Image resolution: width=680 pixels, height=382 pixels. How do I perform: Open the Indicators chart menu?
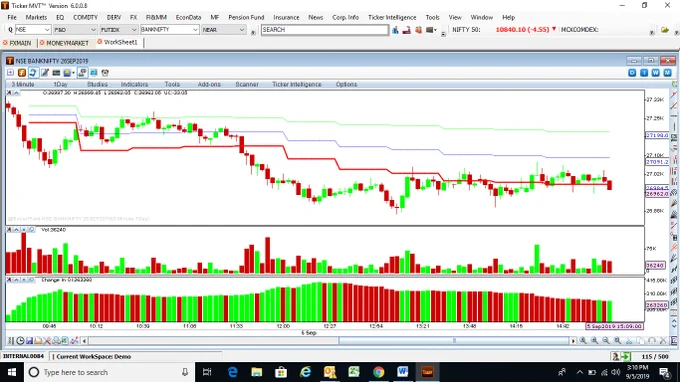click(134, 84)
